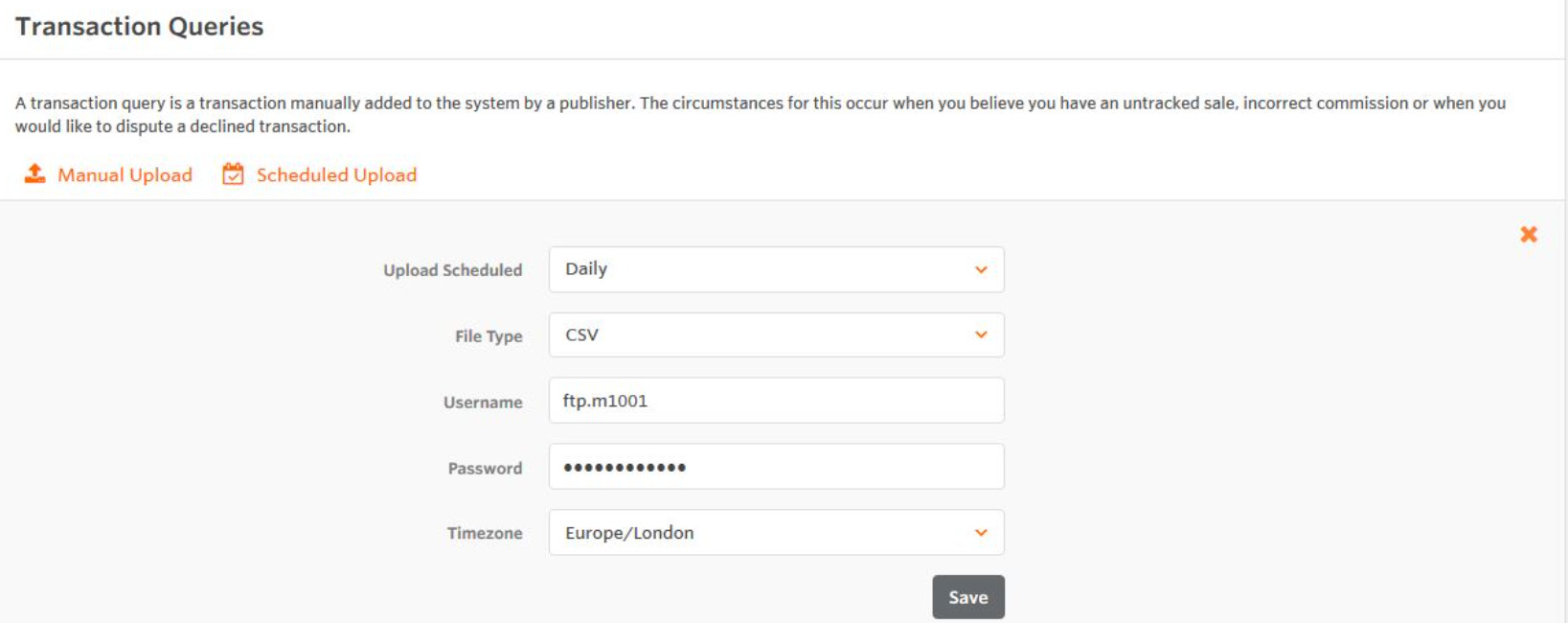This screenshot has width=1568, height=623.
Task: Open the File Type selector showing CSV
Action: [776, 335]
